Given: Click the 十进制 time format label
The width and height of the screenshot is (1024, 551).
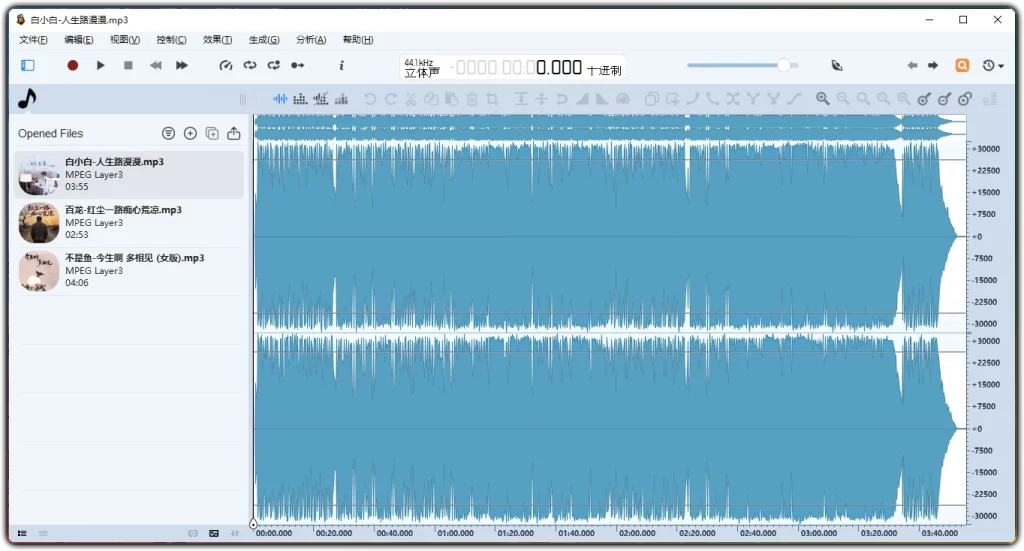Looking at the screenshot, I should point(604,71).
